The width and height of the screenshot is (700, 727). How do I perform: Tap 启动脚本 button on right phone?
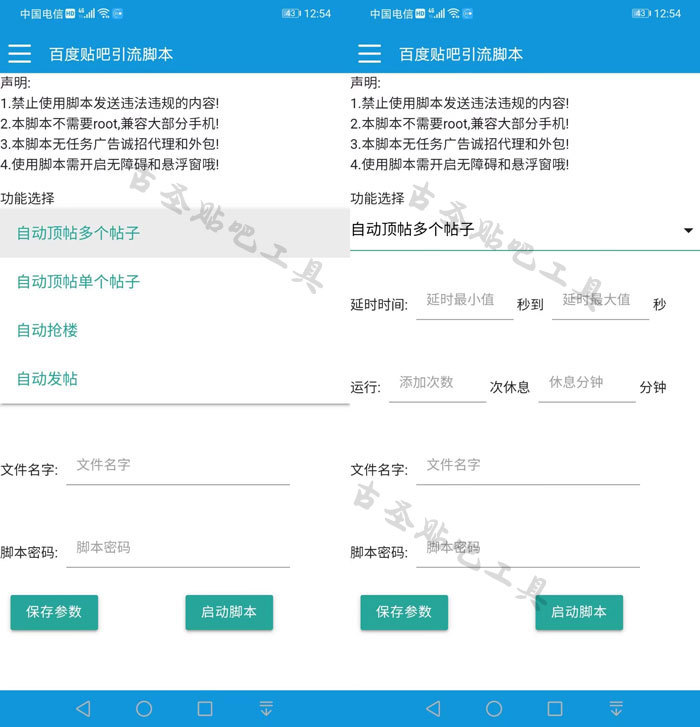coord(579,612)
